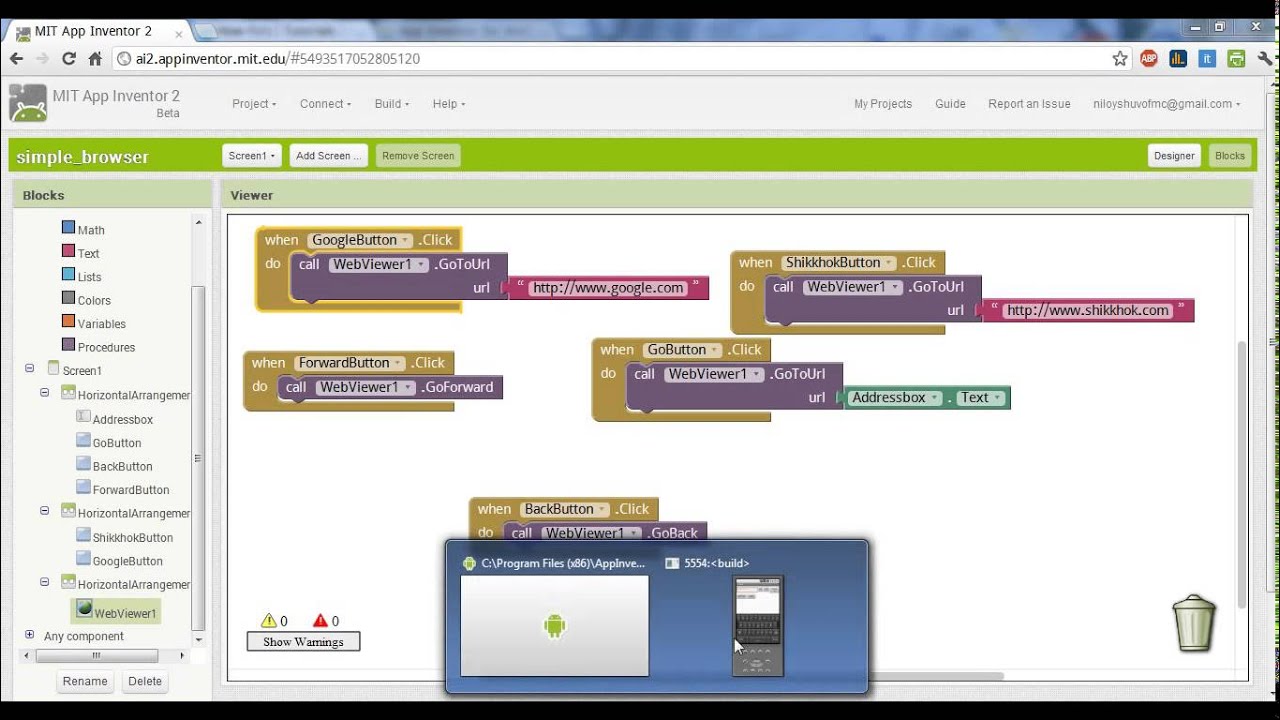
Task: Collapse the Screen1 tree node
Action: coord(29,369)
